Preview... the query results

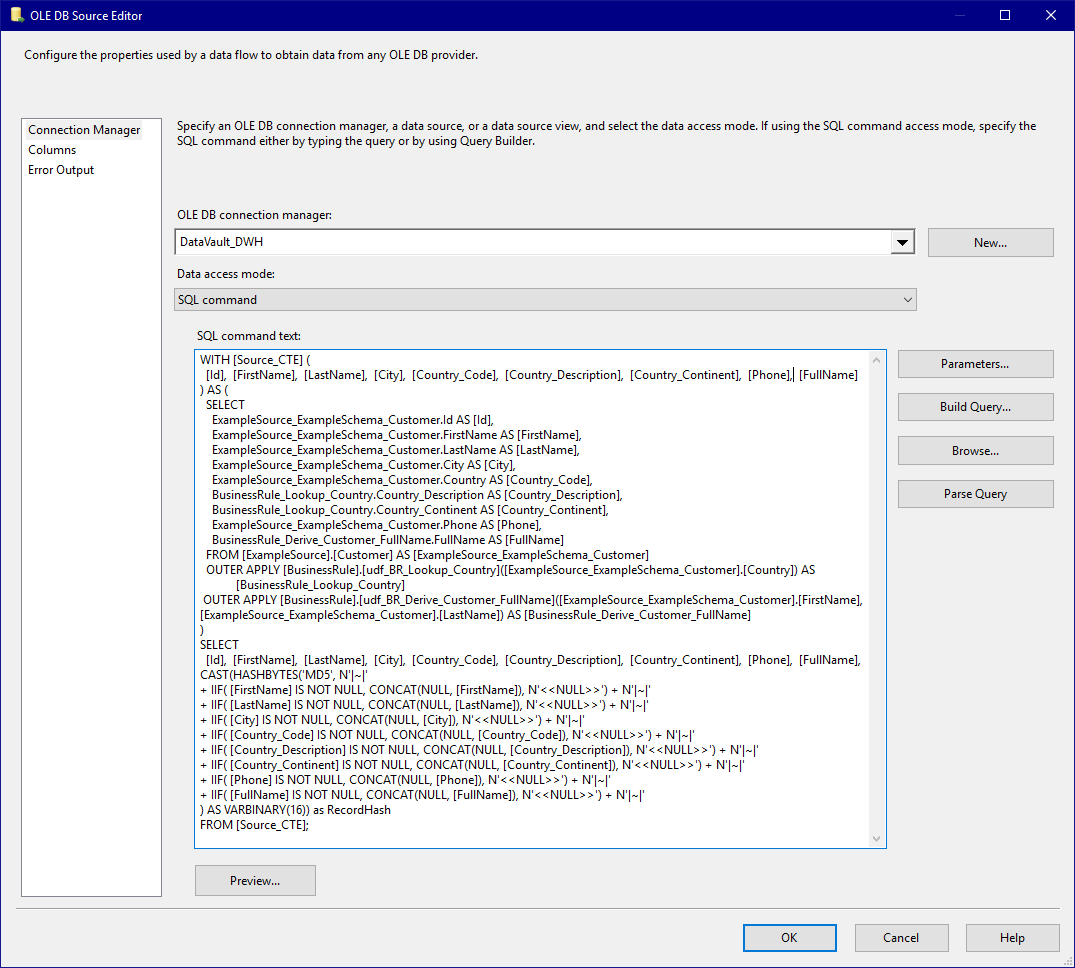click(255, 880)
